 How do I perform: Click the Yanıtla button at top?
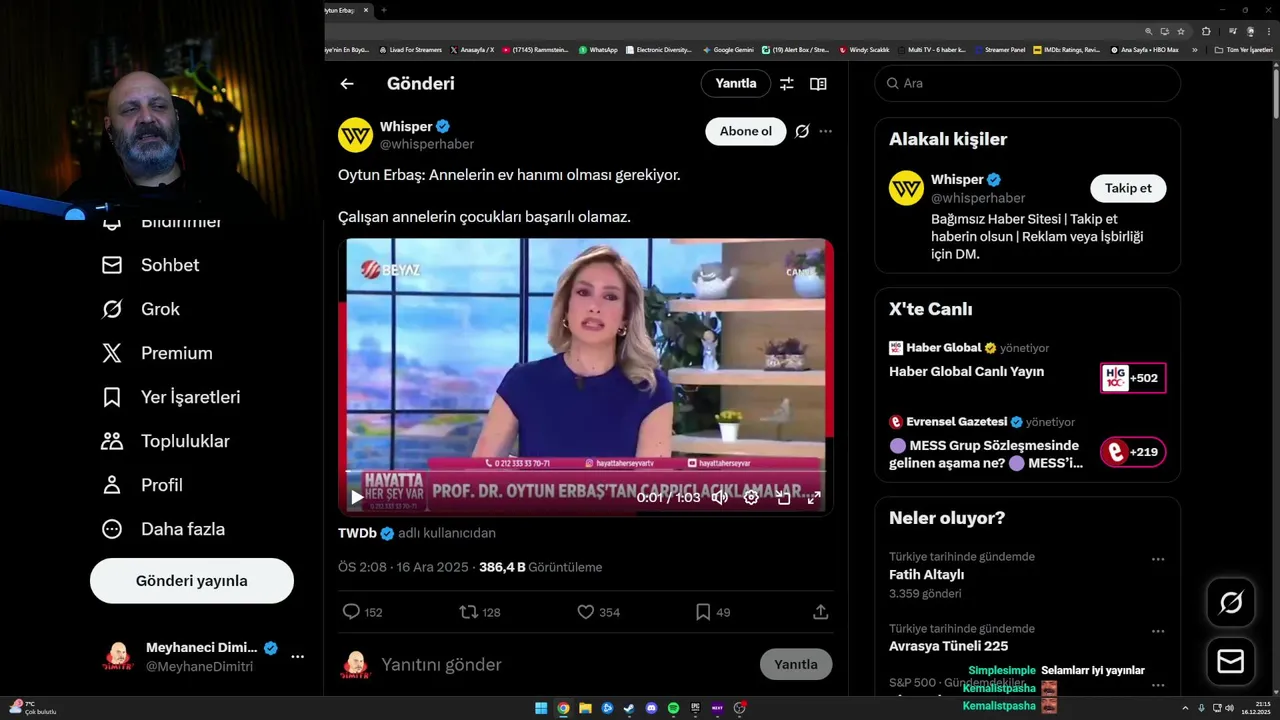(736, 83)
